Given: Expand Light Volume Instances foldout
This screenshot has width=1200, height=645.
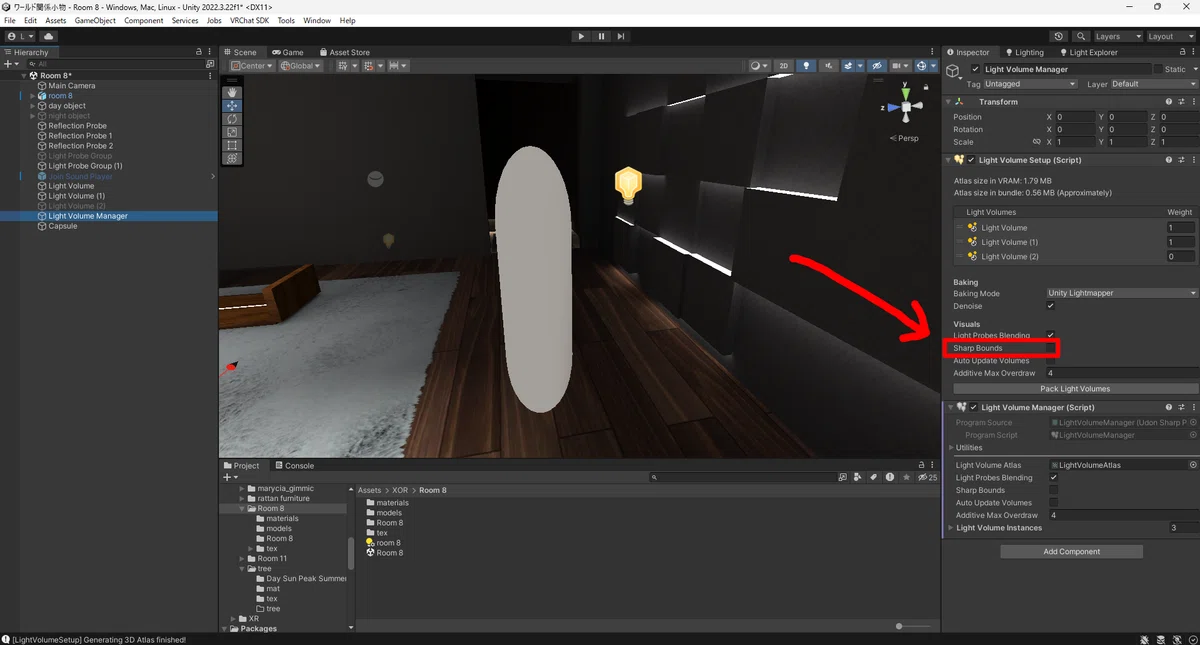Looking at the screenshot, I should [949, 528].
